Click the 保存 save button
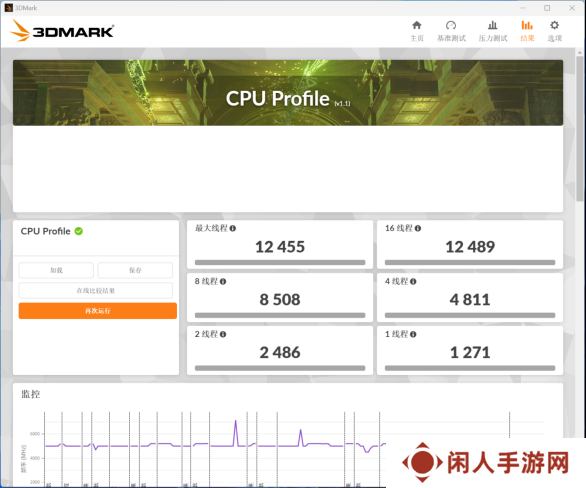Image resolution: width=586 pixels, height=488 pixels. coord(135,270)
